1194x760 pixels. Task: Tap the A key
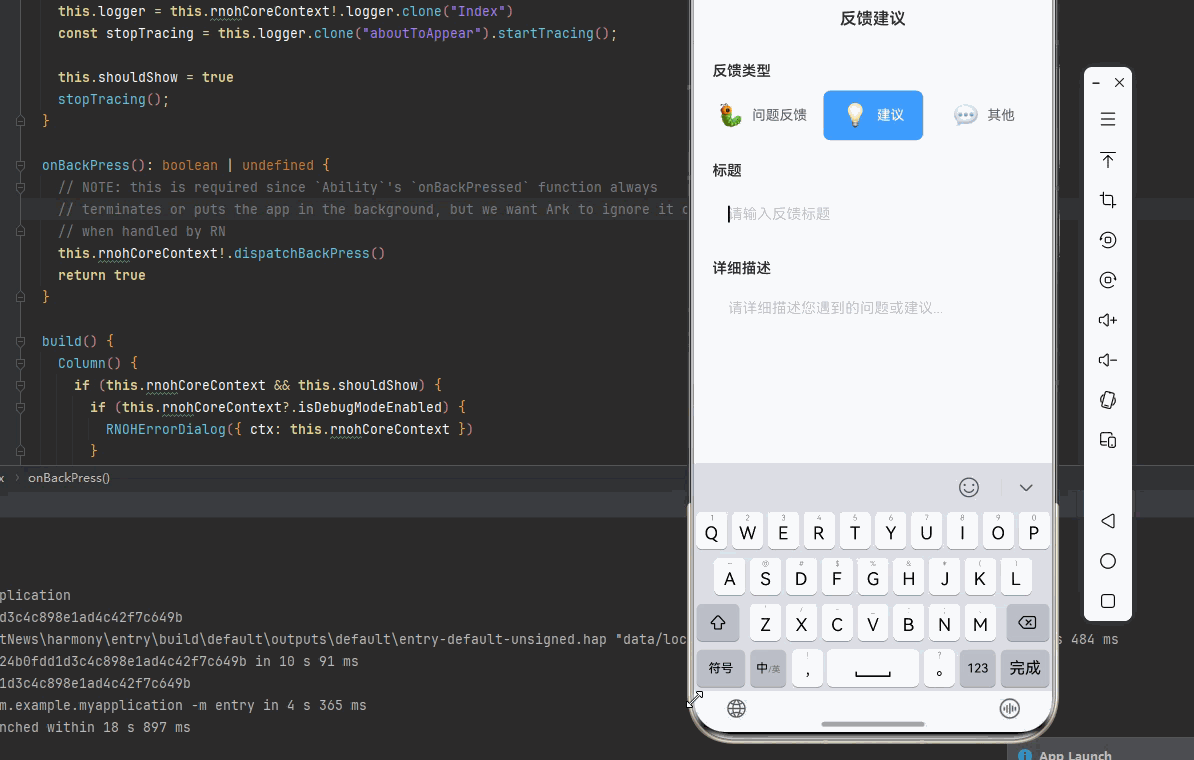click(729, 577)
